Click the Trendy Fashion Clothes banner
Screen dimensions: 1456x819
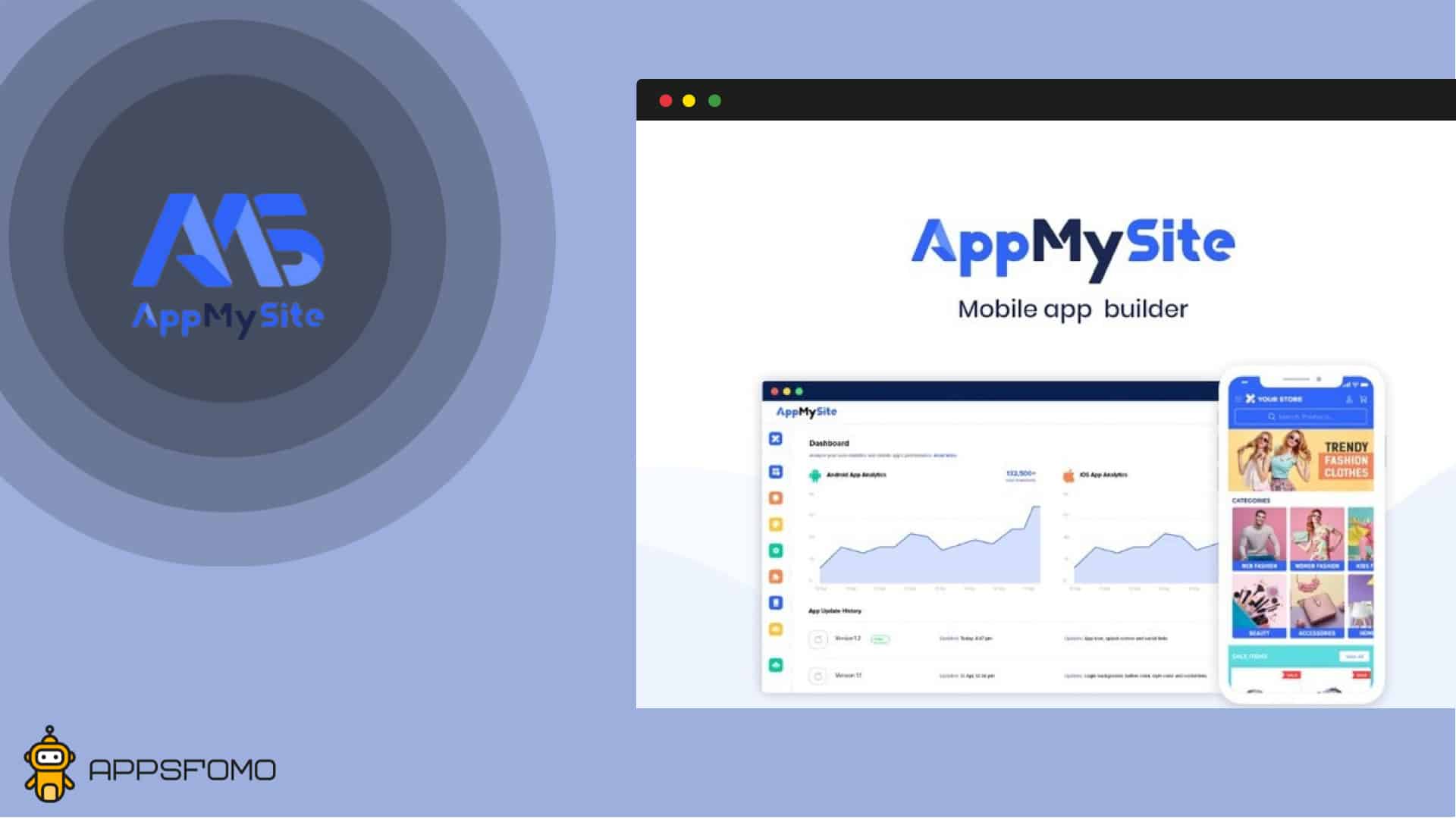click(1301, 460)
